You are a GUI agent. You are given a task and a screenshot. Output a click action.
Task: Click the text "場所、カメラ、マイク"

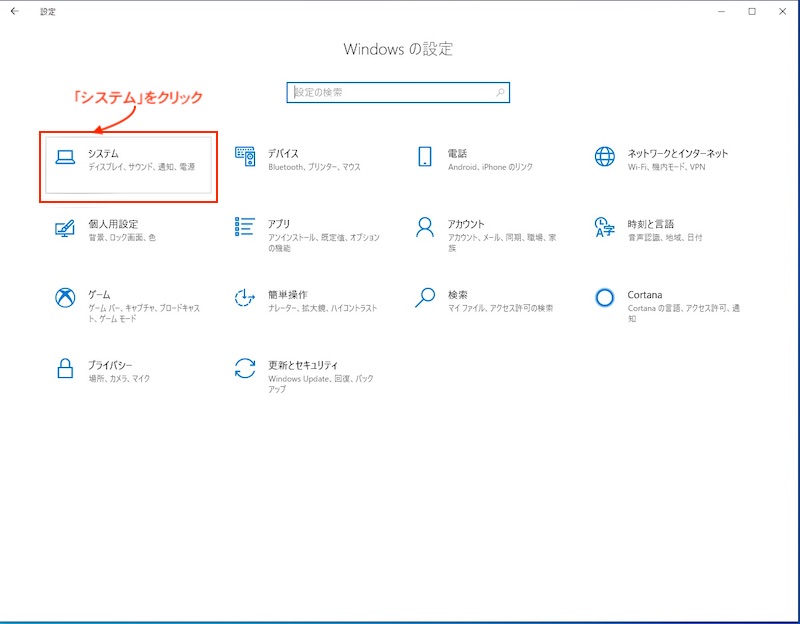tap(119, 378)
